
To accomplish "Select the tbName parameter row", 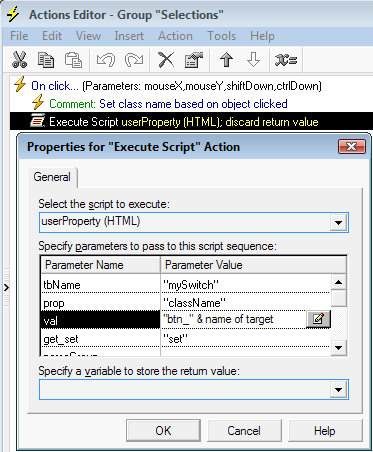I will [186, 284].
